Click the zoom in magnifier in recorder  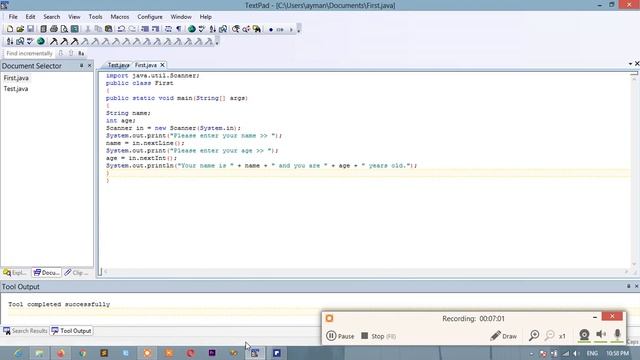tap(534, 336)
